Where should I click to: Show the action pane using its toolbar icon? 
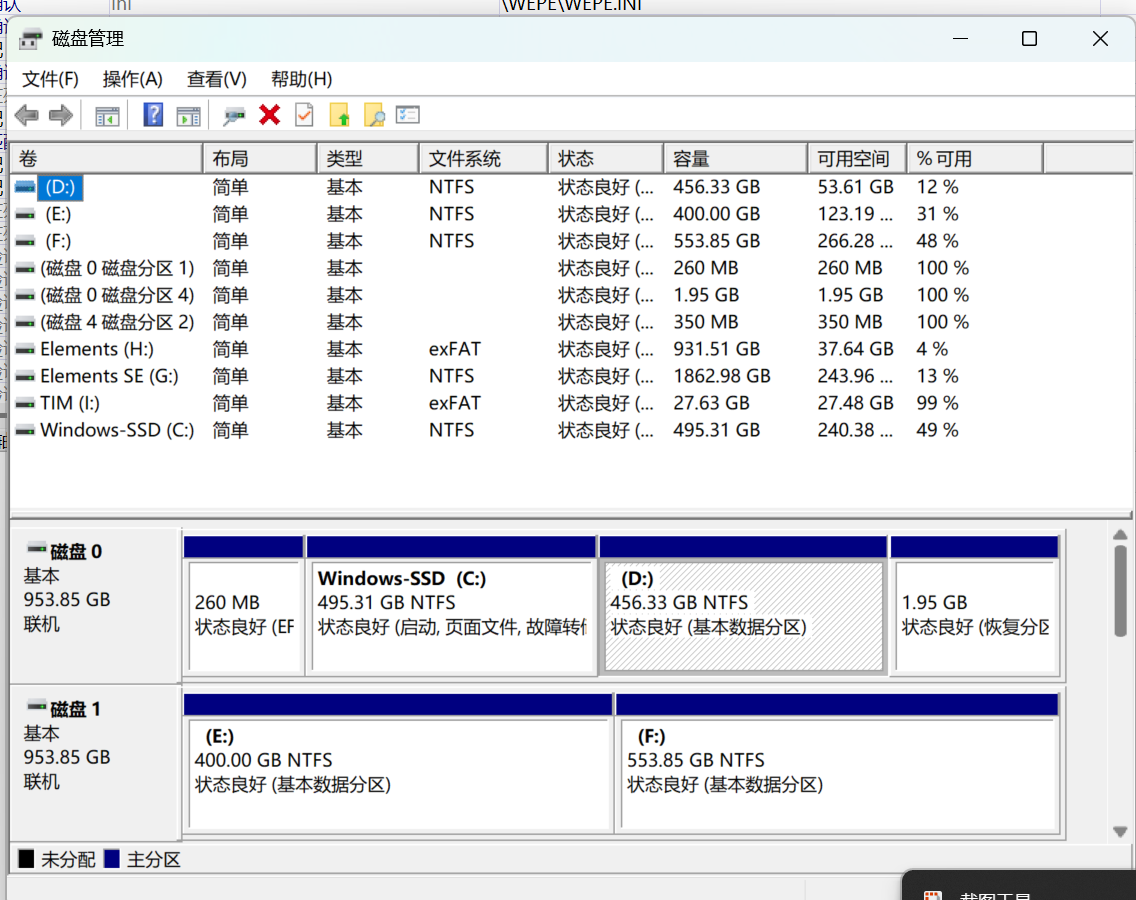[188, 114]
